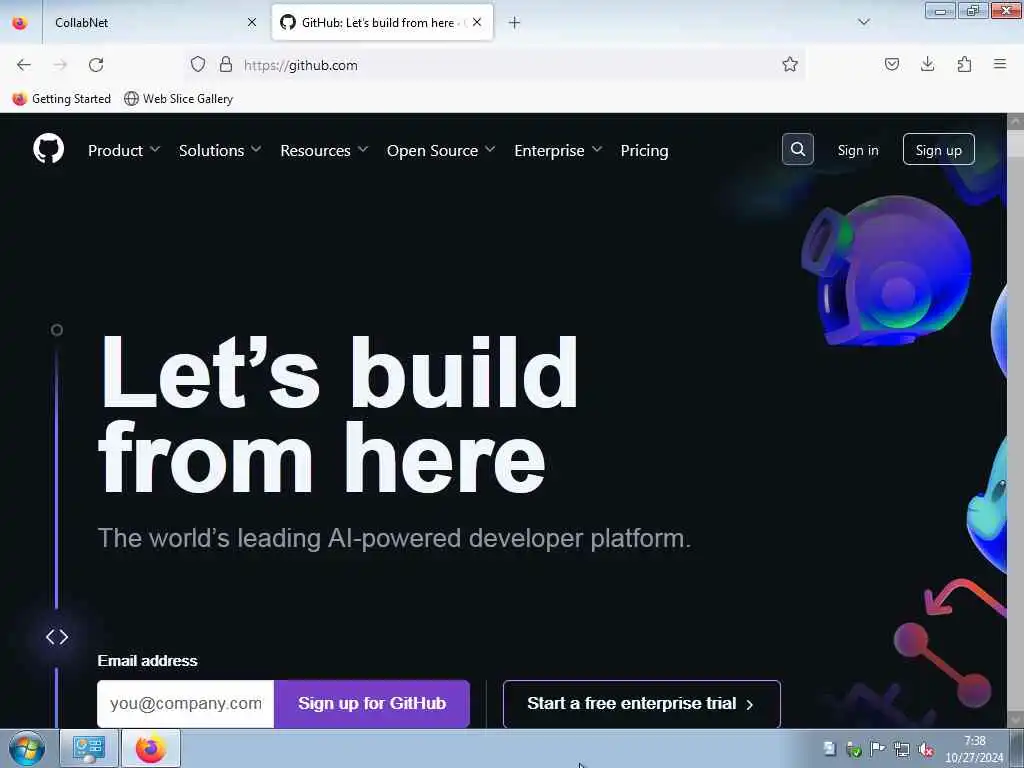
Task: Select the GitHub: Let's build from here tab
Action: (382, 22)
